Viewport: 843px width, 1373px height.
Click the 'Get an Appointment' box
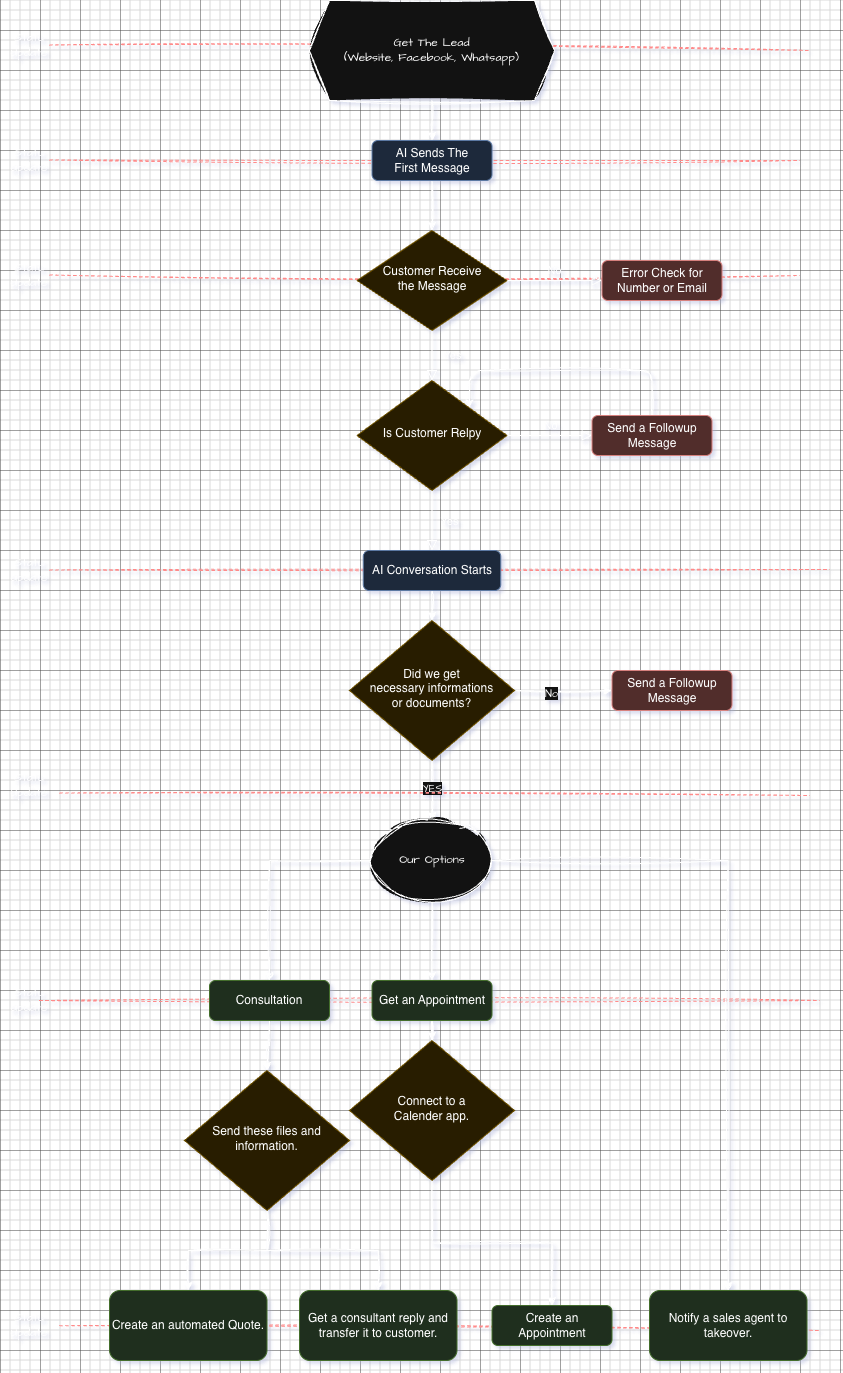[x=432, y=1000]
